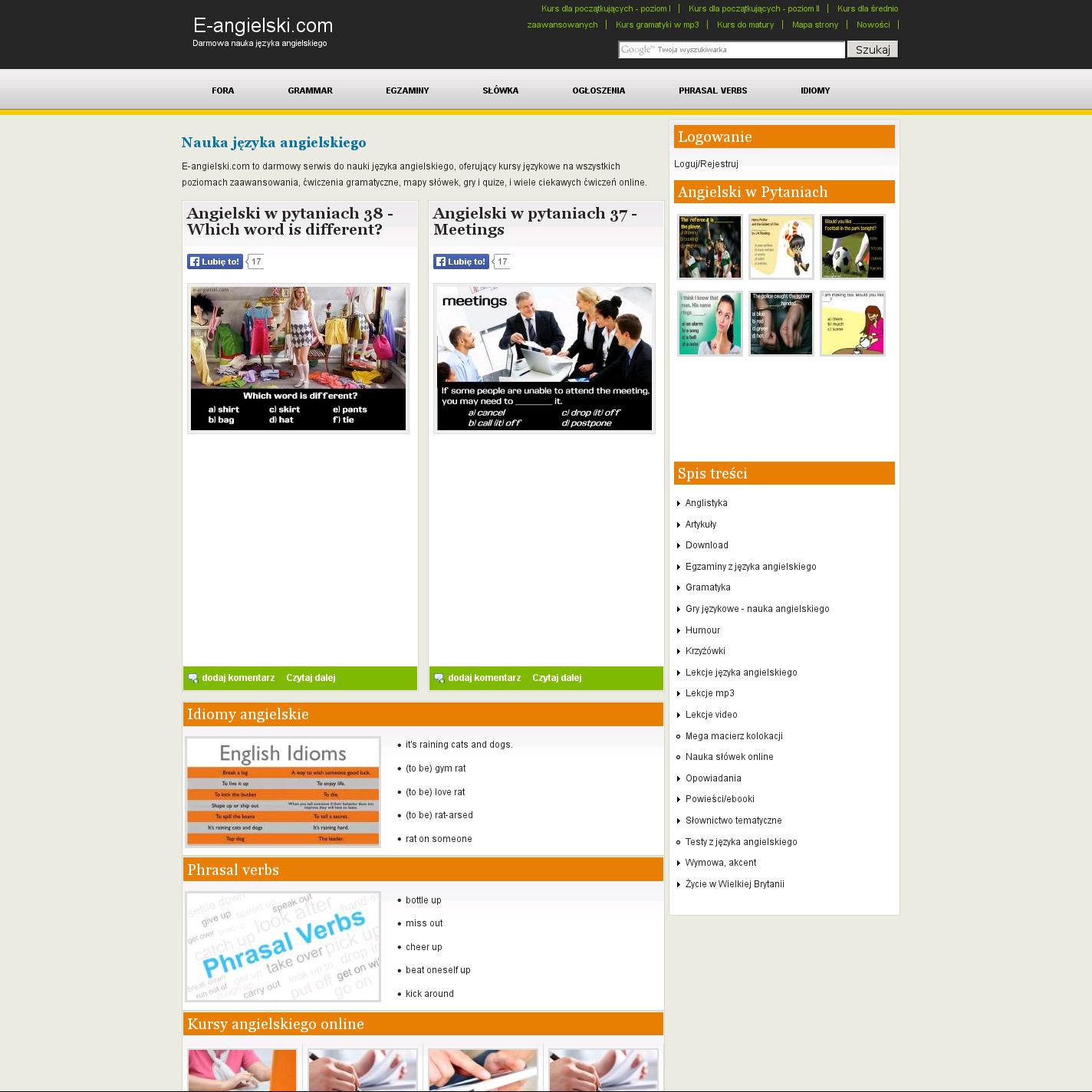This screenshot has width=1092, height=1092.
Task: Click the Loguj/Rejestruj link
Action: click(706, 164)
